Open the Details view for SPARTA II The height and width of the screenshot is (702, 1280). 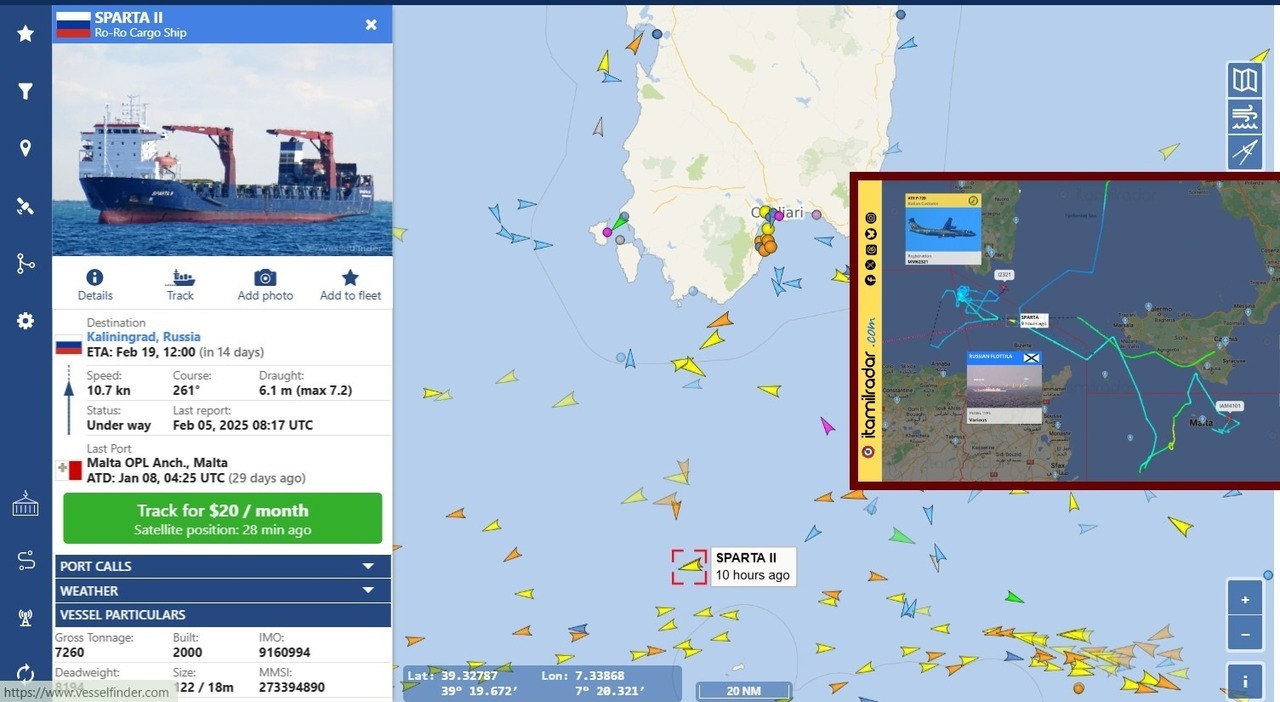95,283
